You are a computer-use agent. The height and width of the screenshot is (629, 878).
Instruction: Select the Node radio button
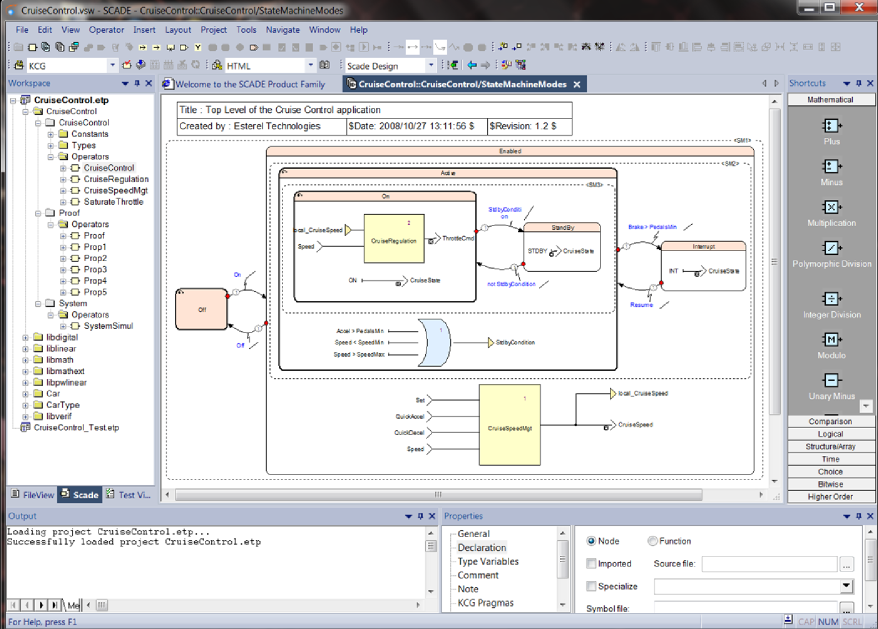click(592, 541)
